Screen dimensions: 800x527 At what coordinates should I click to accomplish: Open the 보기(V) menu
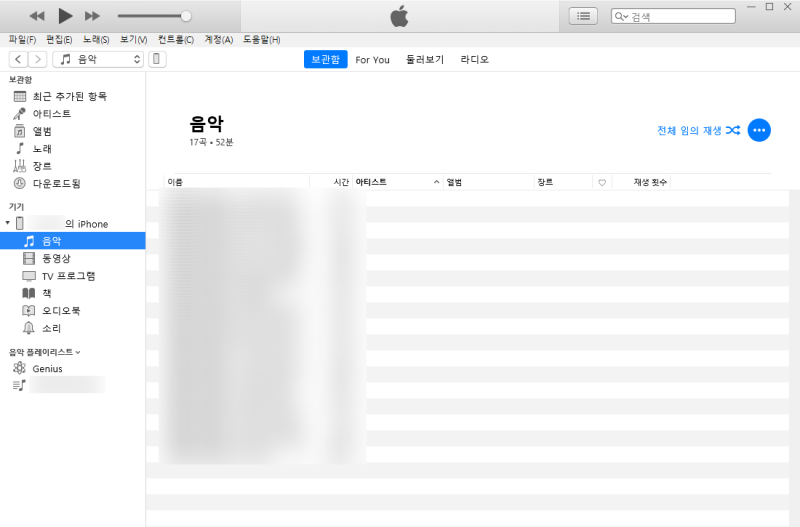pyautogui.click(x=134, y=39)
